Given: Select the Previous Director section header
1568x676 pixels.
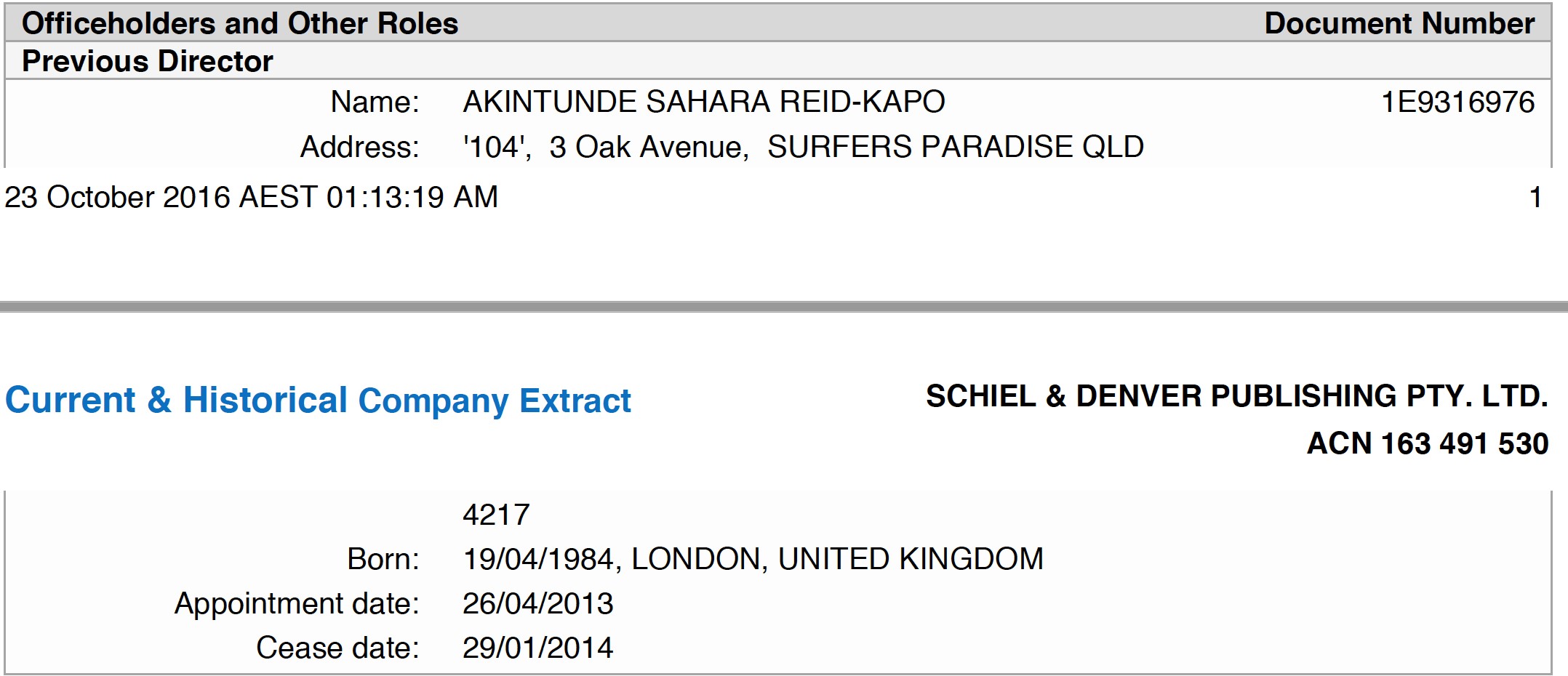Looking at the screenshot, I should coord(148,61).
